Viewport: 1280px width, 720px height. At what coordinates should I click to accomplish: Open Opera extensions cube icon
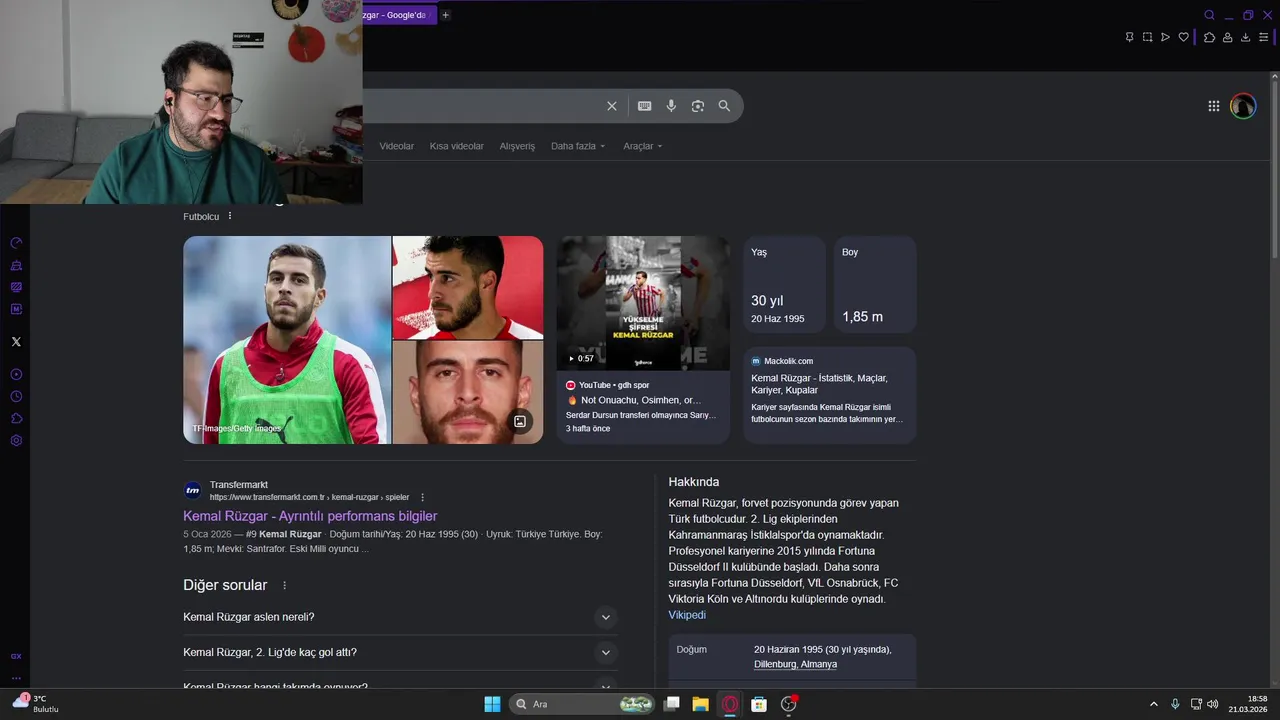(1209, 37)
